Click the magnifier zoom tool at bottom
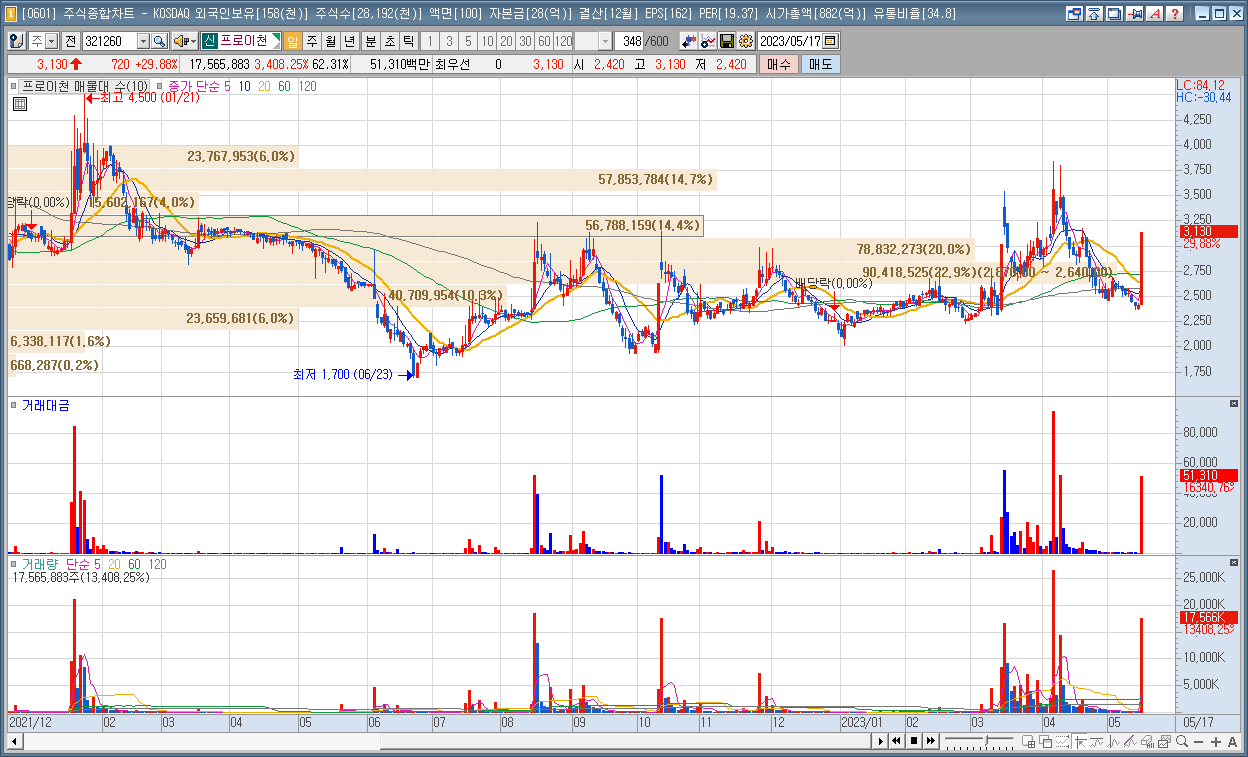Screen dimensions: 1248x757 point(1182,741)
